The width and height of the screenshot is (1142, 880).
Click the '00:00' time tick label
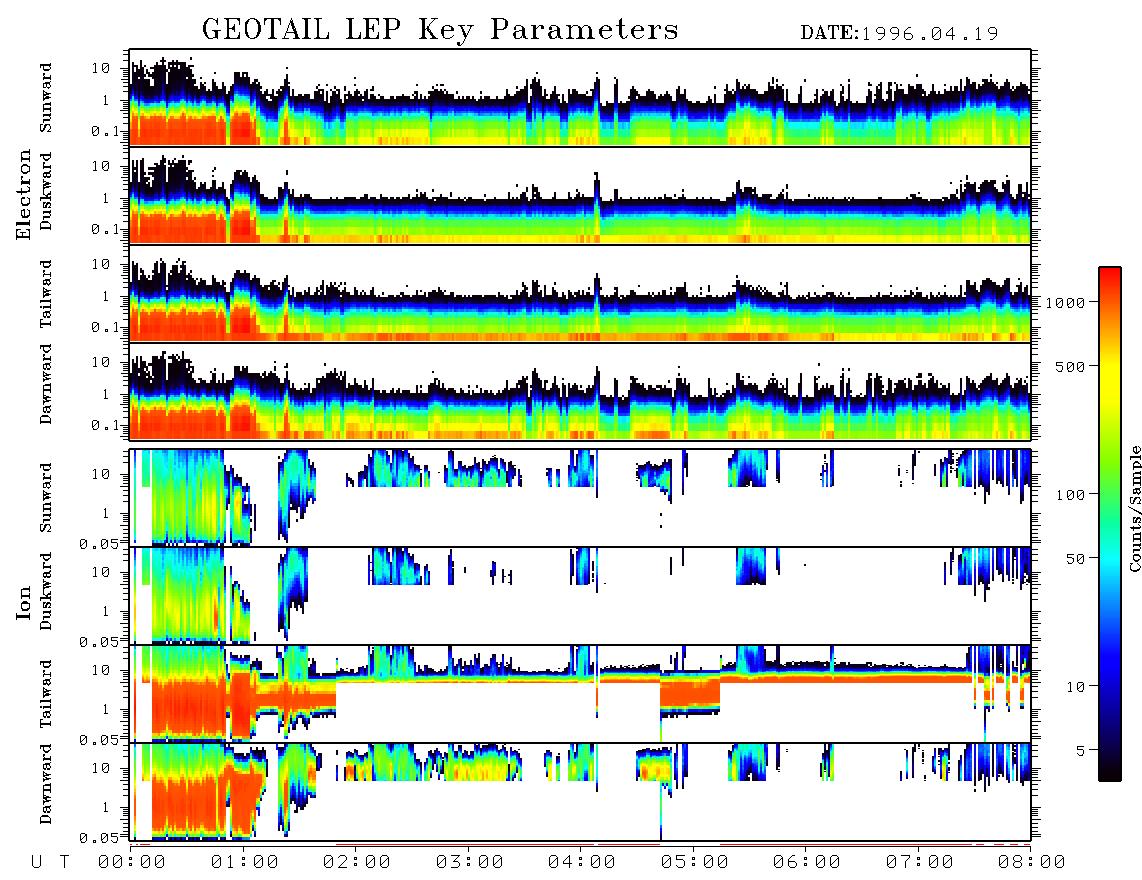[x=132, y=863]
